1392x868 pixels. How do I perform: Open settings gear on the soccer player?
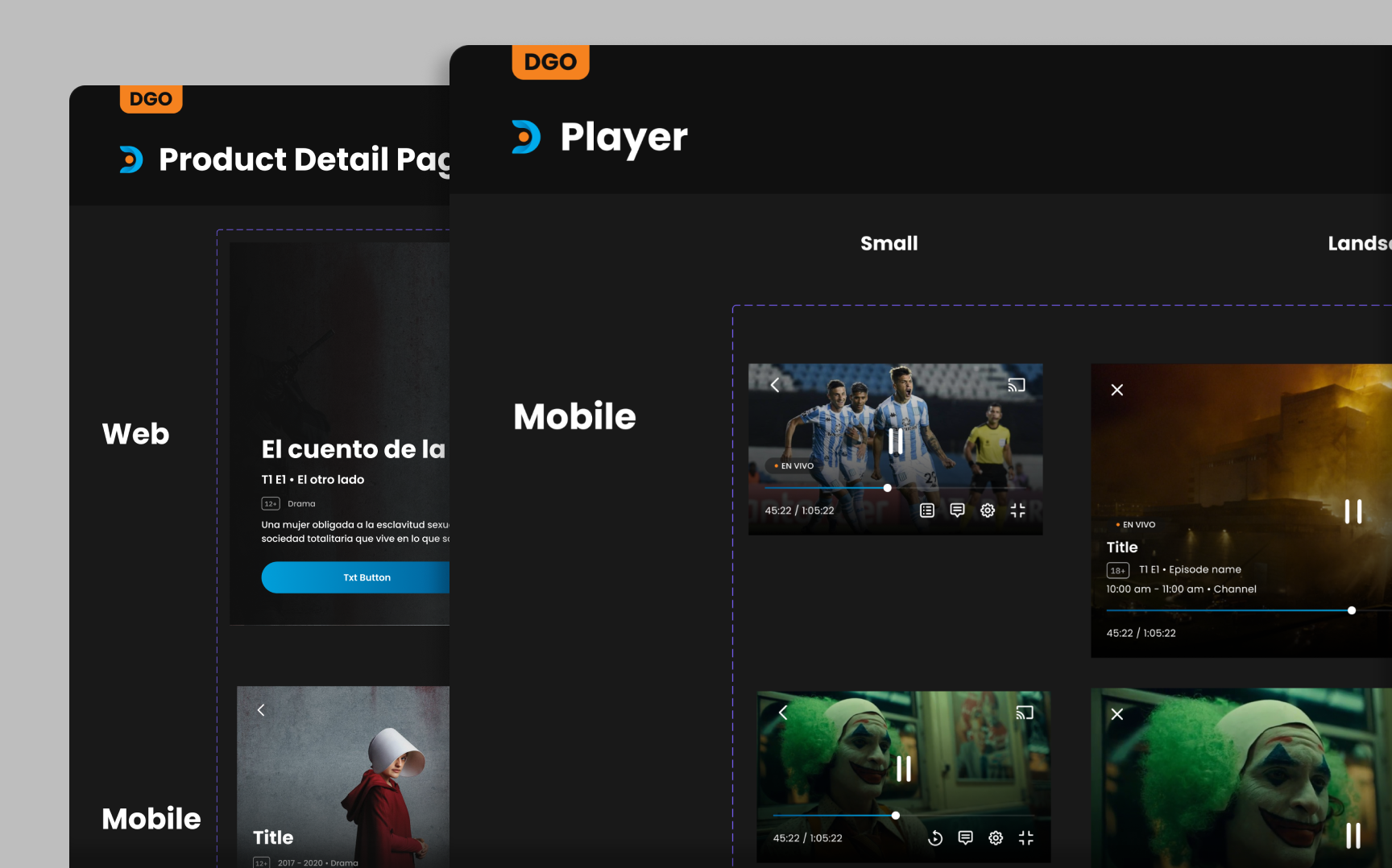[988, 510]
